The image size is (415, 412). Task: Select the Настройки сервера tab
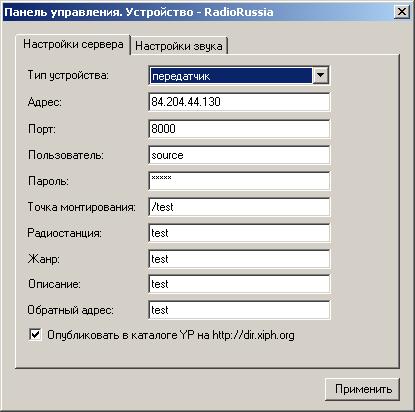[x=73, y=44]
